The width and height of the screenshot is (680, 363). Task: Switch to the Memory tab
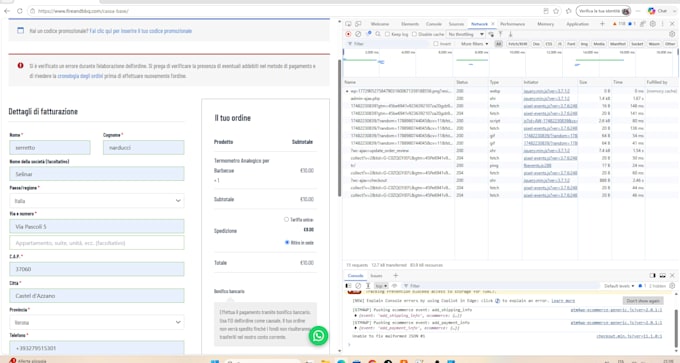546,24
